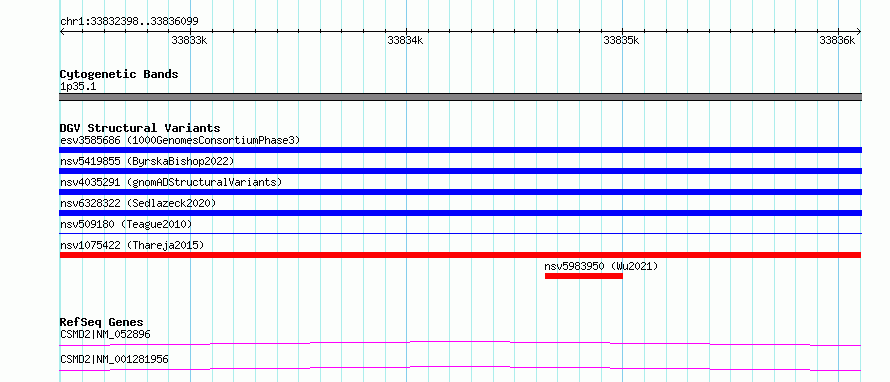The image size is (890, 382).
Task: Click the 1p35.1 band label
Action: coord(78,86)
